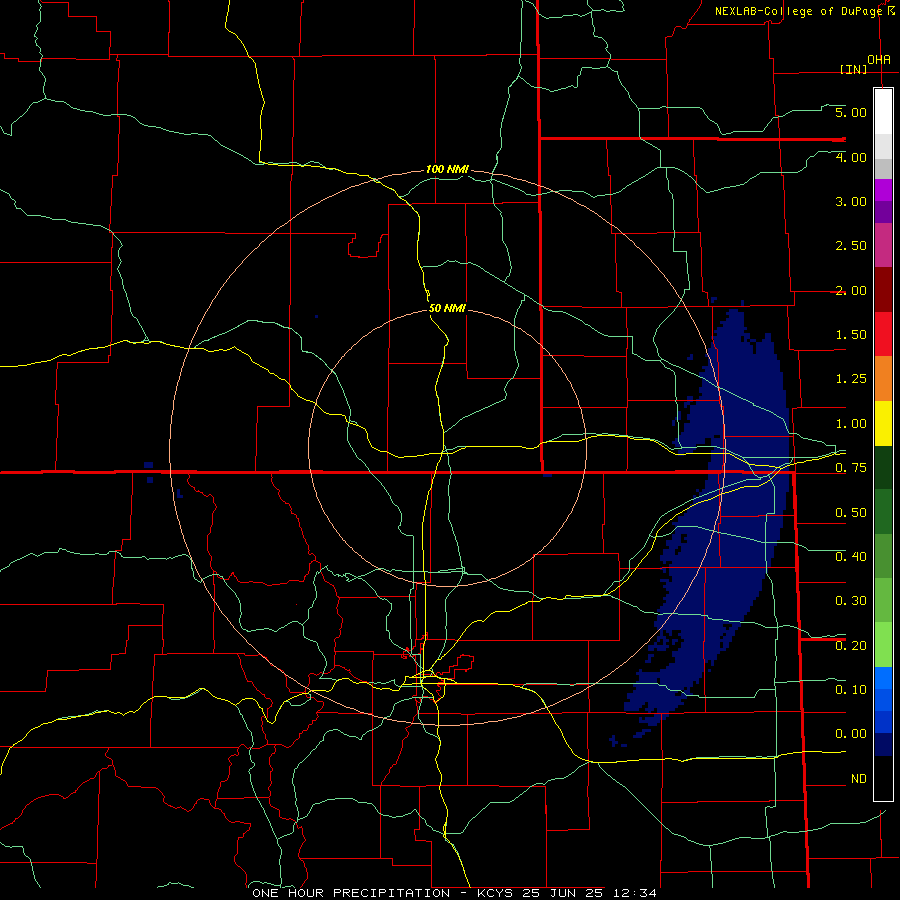
Task: Click the '1.25' legend value
Action: click(851, 379)
